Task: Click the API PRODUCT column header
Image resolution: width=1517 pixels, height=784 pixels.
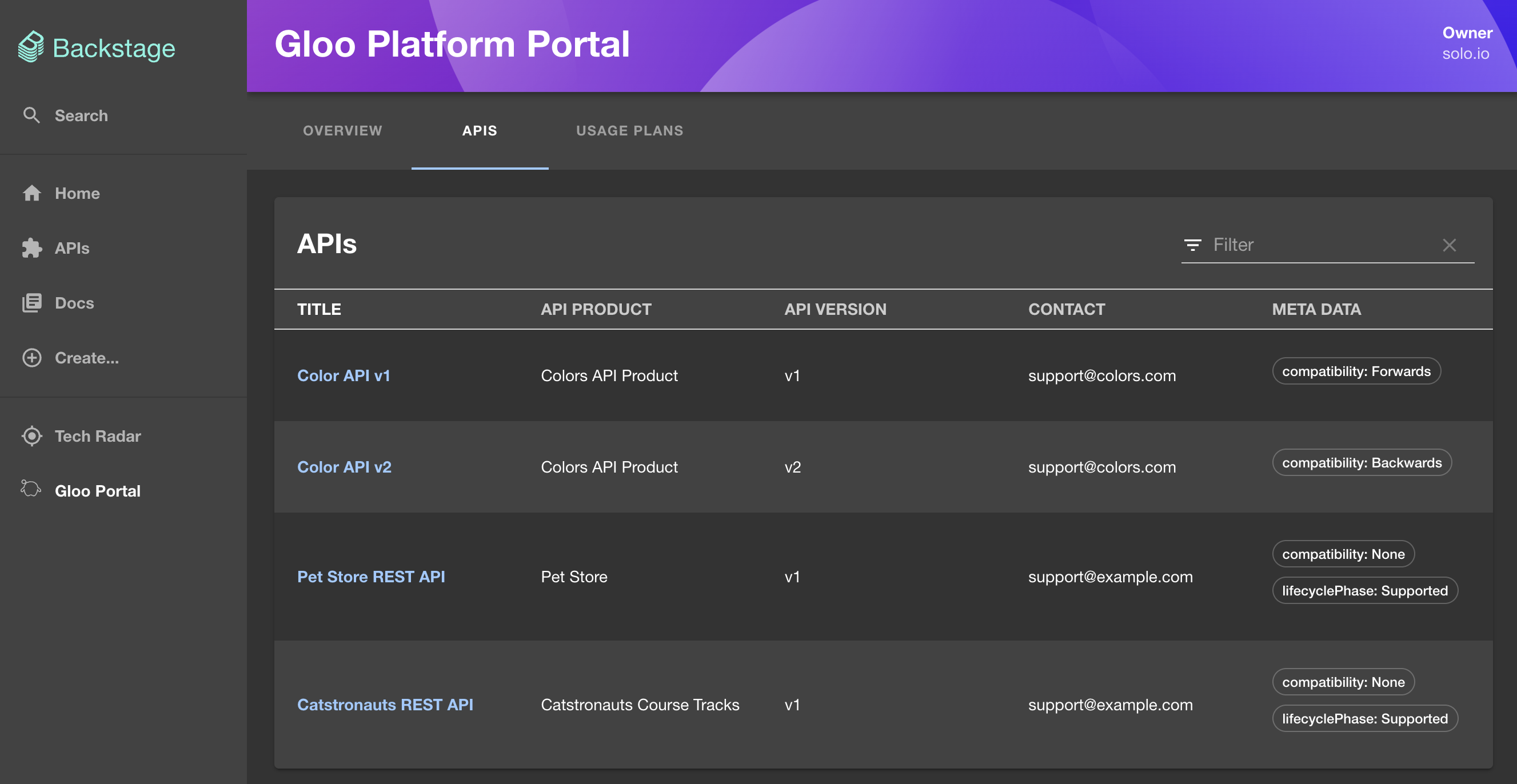Action: (x=596, y=309)
